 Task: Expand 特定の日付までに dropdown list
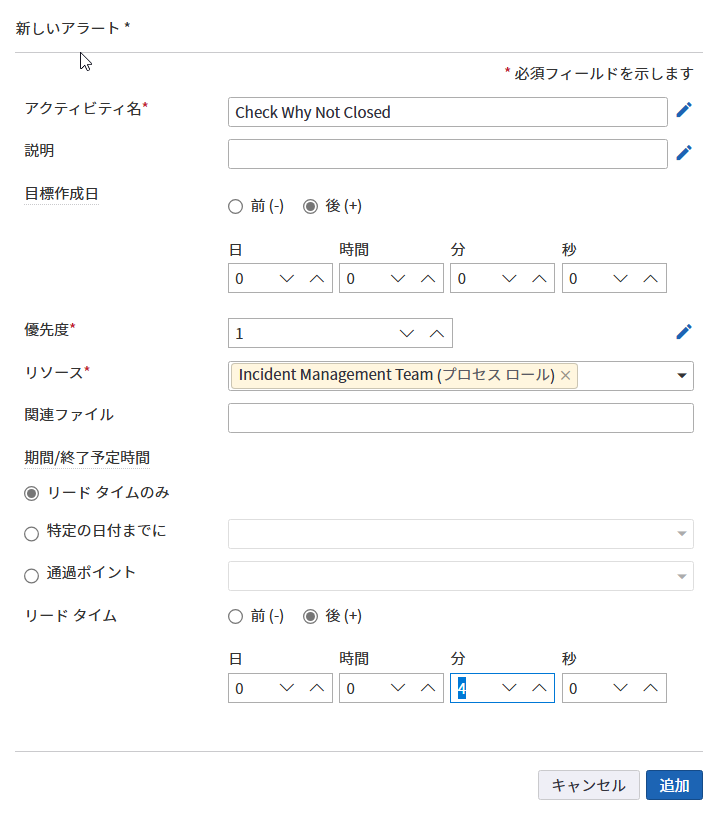pyautogui.click(x=682, y=534)
